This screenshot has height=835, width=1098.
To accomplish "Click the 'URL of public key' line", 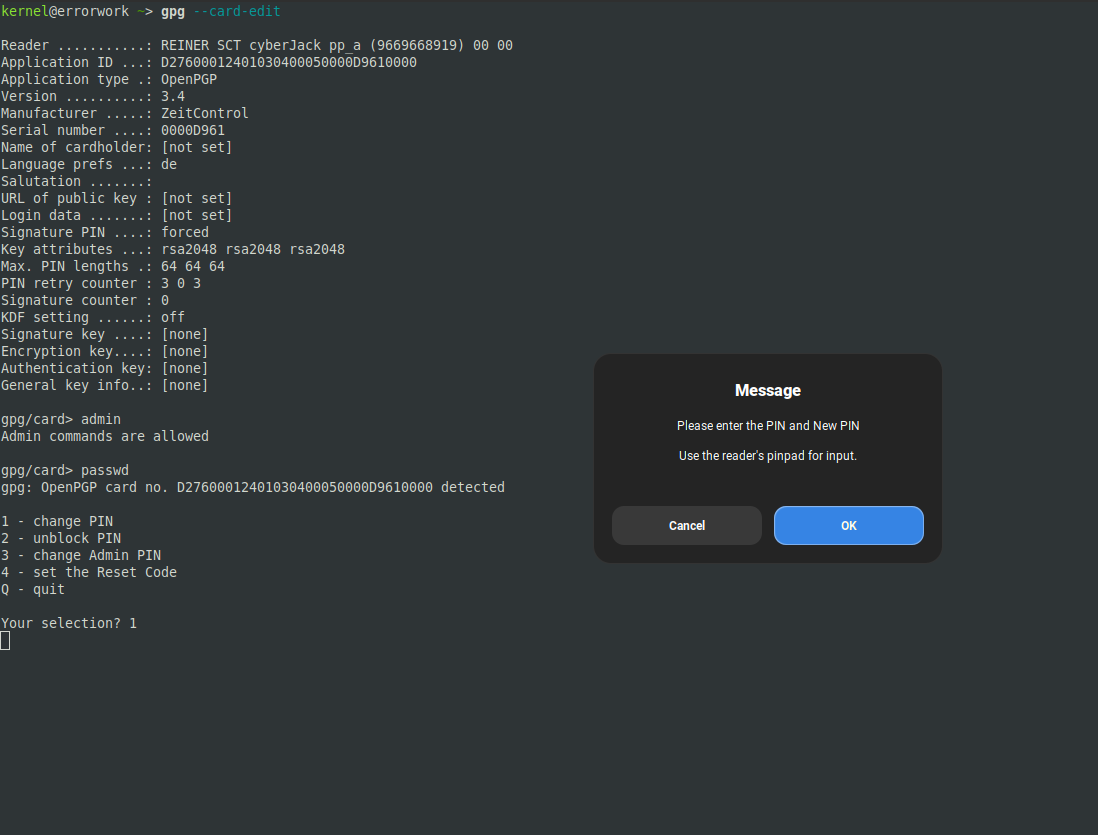I will [x=116, y=198].
